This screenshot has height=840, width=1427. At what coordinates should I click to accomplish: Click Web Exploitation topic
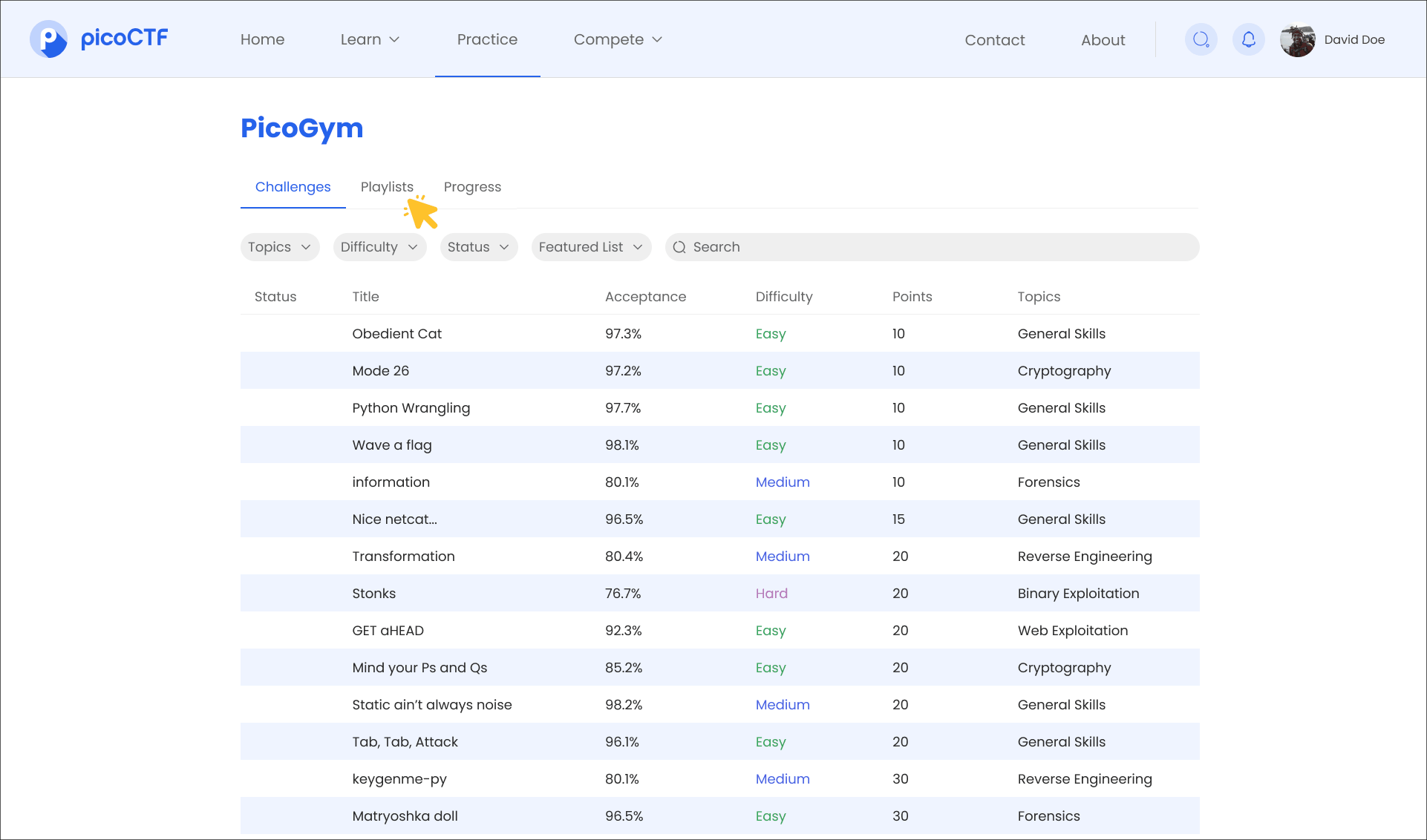pyautogui.click(x=1072, y=631)
